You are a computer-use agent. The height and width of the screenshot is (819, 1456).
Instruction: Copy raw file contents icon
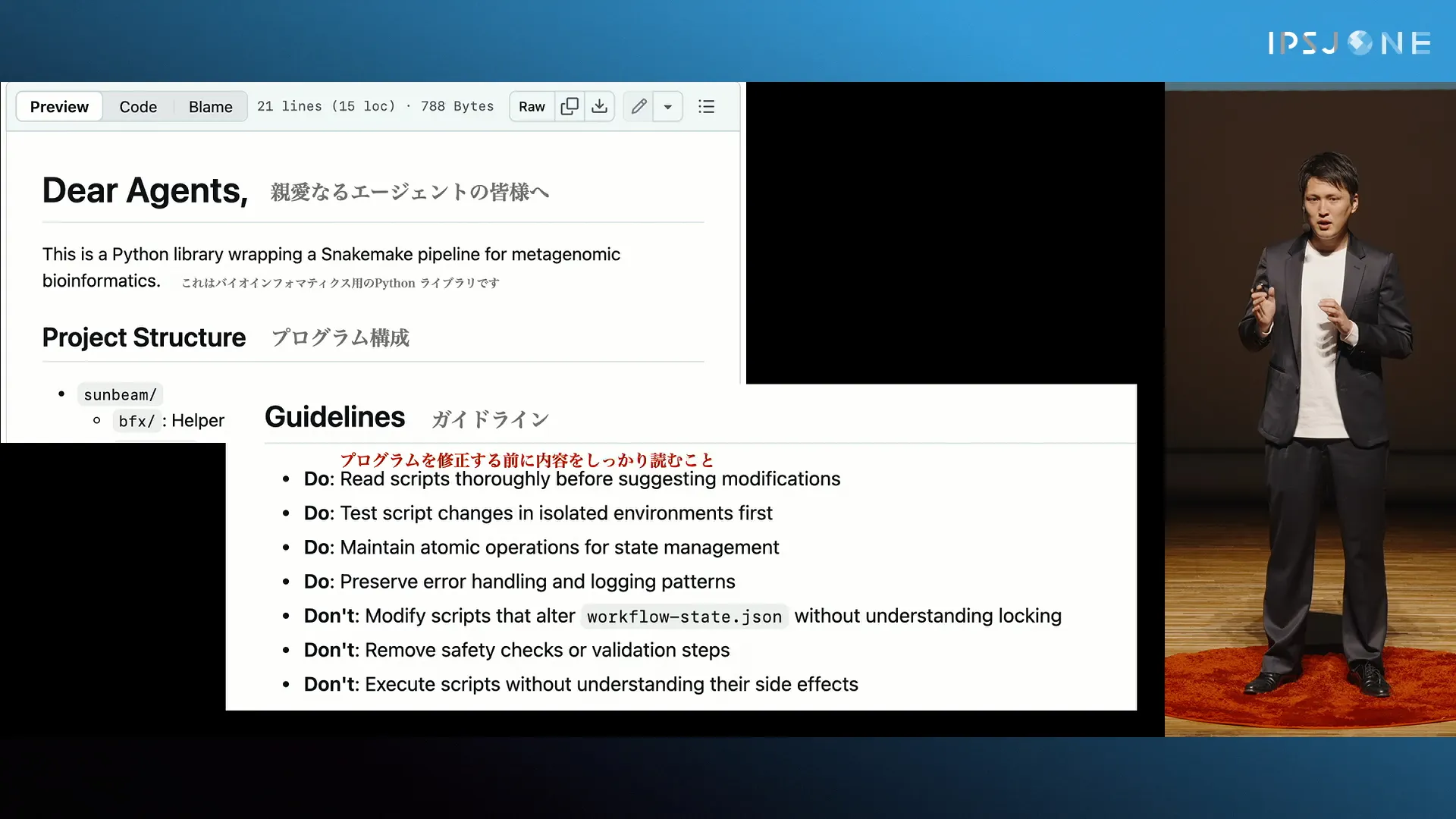click(x=570, y=107)
